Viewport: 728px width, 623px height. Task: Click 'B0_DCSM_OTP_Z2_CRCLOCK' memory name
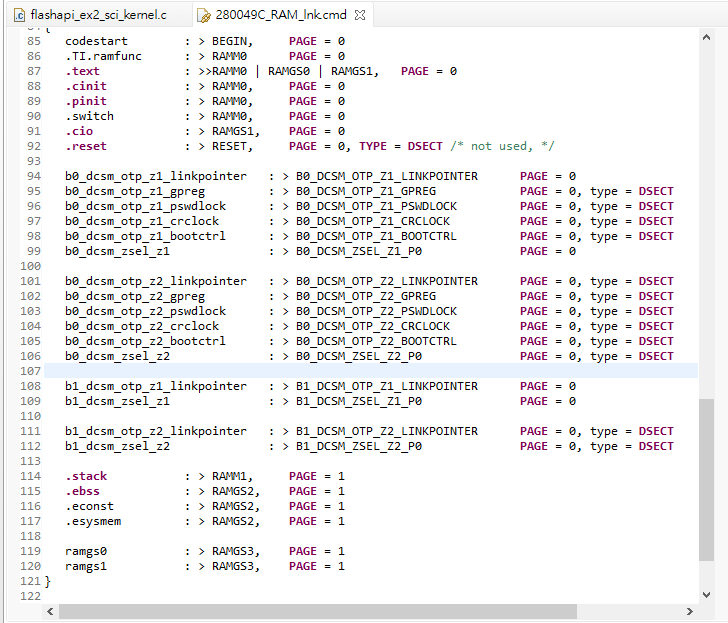[x=373, y=326]
